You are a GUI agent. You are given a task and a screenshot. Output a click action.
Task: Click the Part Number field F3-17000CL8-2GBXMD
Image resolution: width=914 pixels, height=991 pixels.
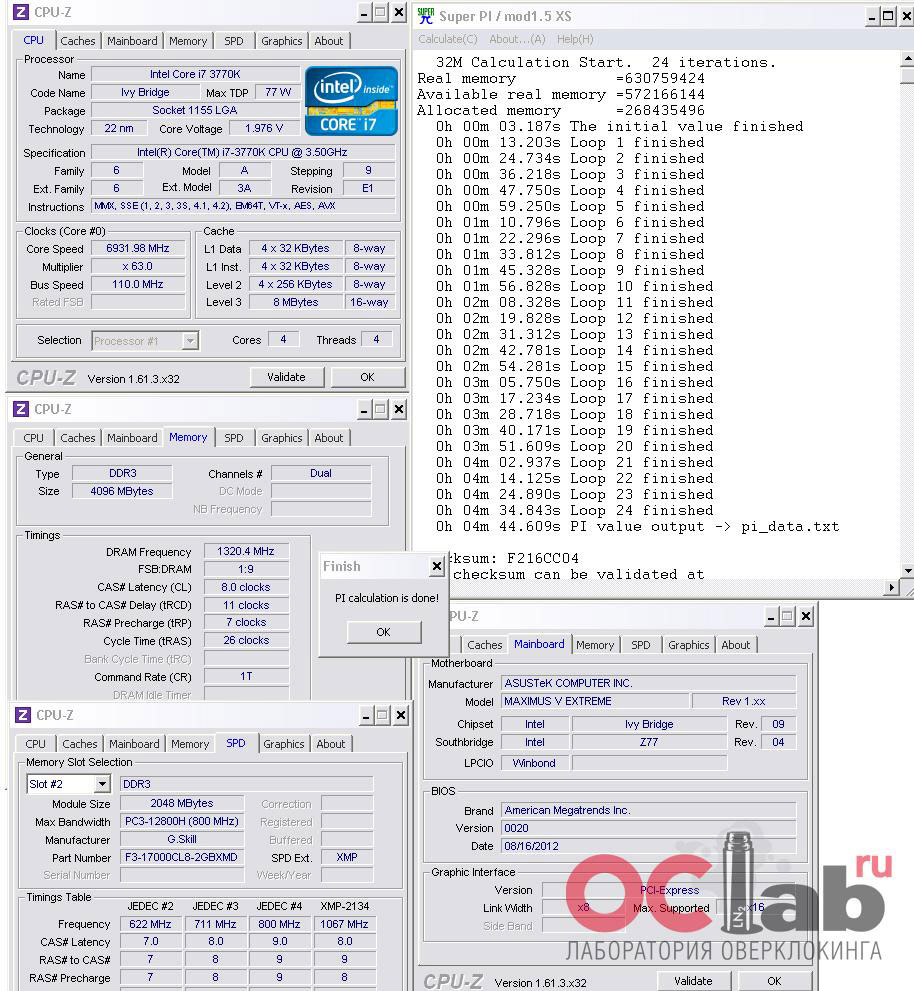tap(181, 858)
